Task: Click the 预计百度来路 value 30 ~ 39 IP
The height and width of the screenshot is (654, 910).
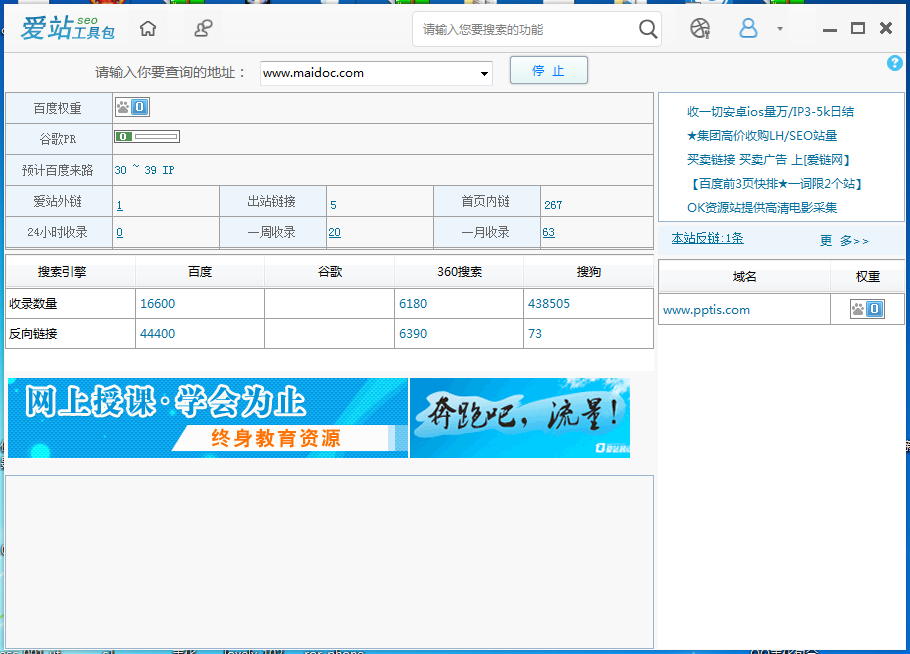Action: click(144, 170)
